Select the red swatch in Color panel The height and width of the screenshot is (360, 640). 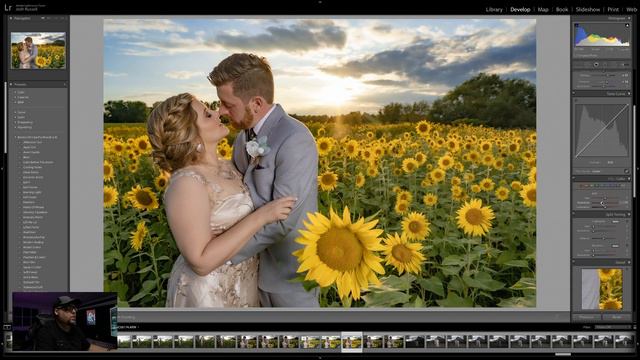click(x=581, y=186)
